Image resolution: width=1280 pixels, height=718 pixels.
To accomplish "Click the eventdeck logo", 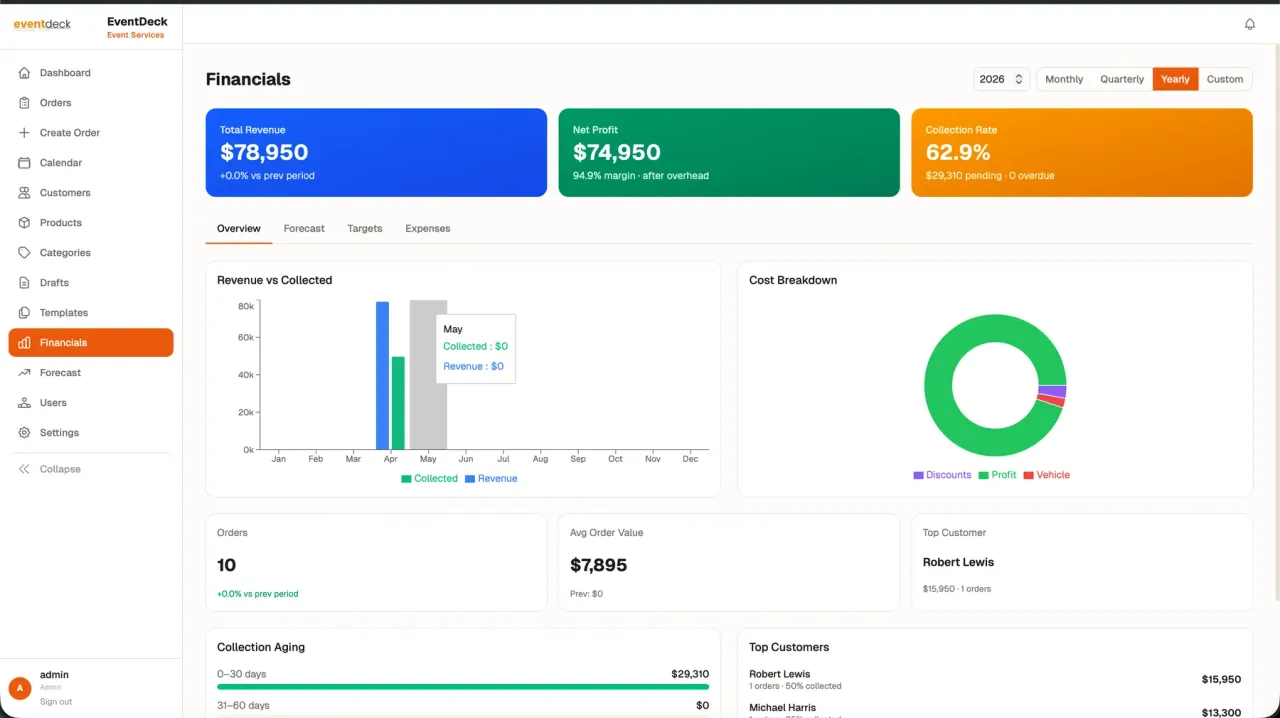I will point(42,24).
